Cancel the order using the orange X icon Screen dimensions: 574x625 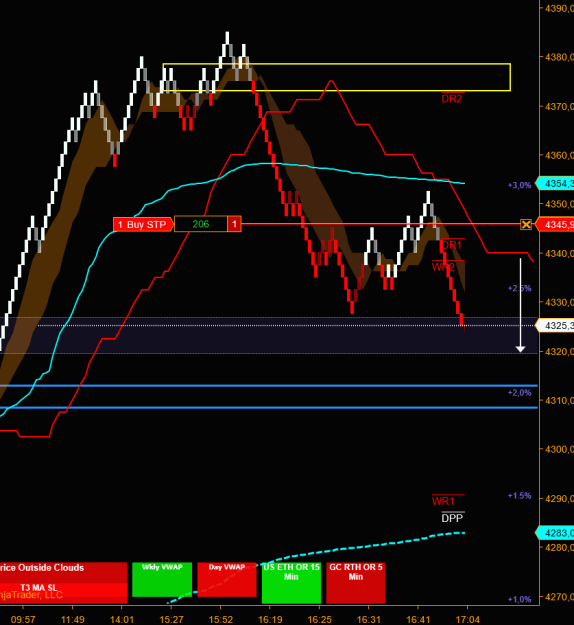526,224
